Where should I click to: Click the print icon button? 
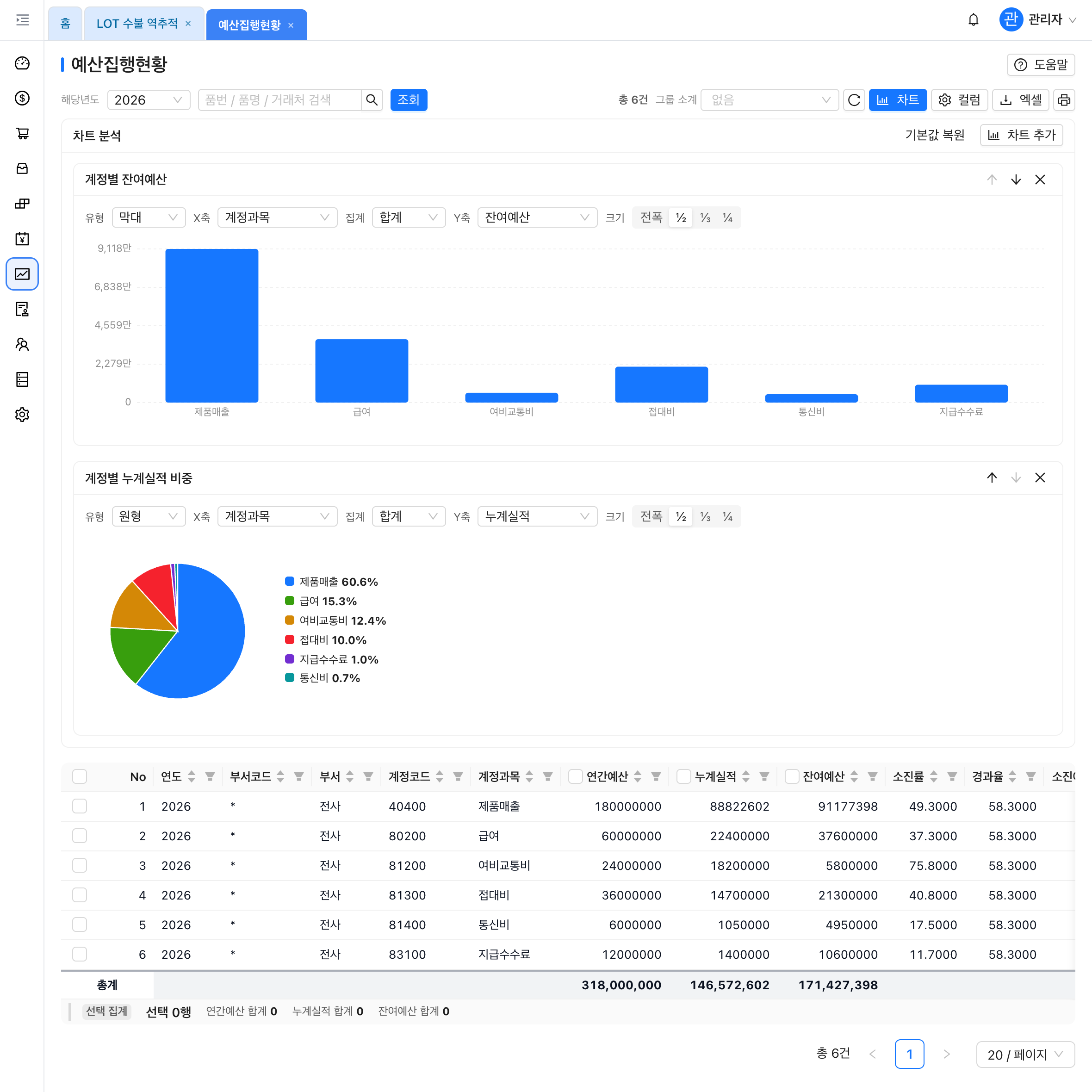click(x=1064, y=100)
